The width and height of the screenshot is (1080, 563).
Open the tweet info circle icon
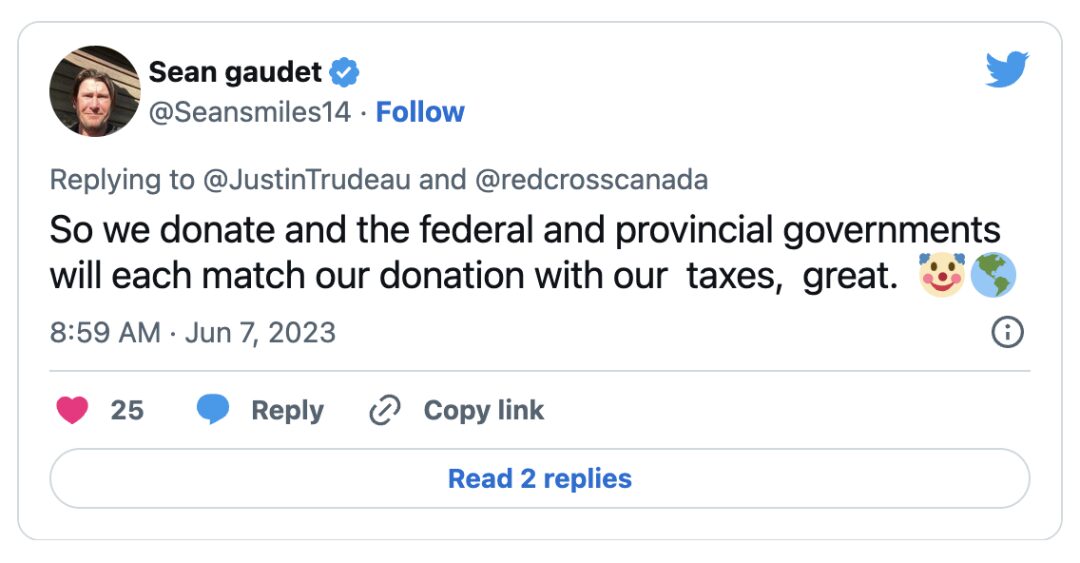1007,332
